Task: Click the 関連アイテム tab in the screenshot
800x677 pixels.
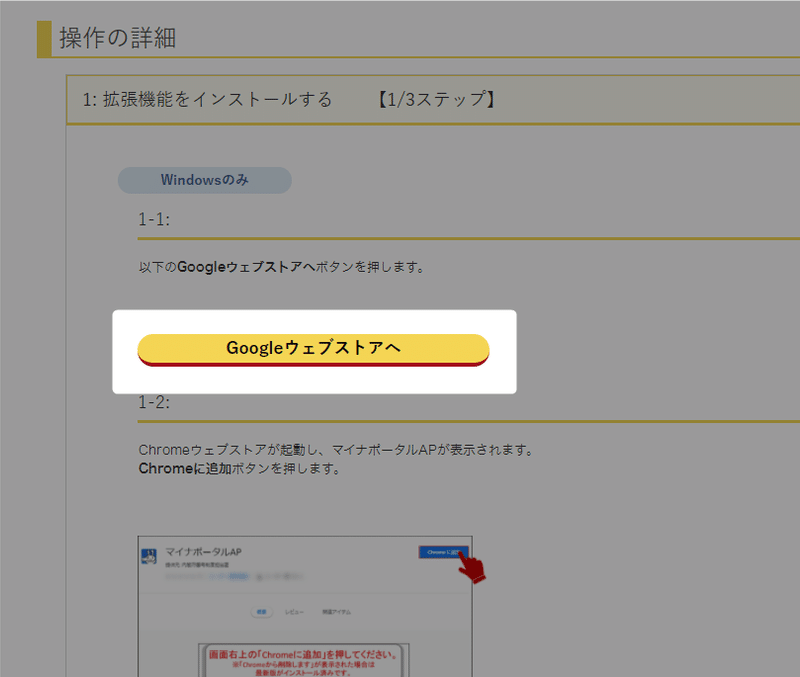Action: pos(336,612)
